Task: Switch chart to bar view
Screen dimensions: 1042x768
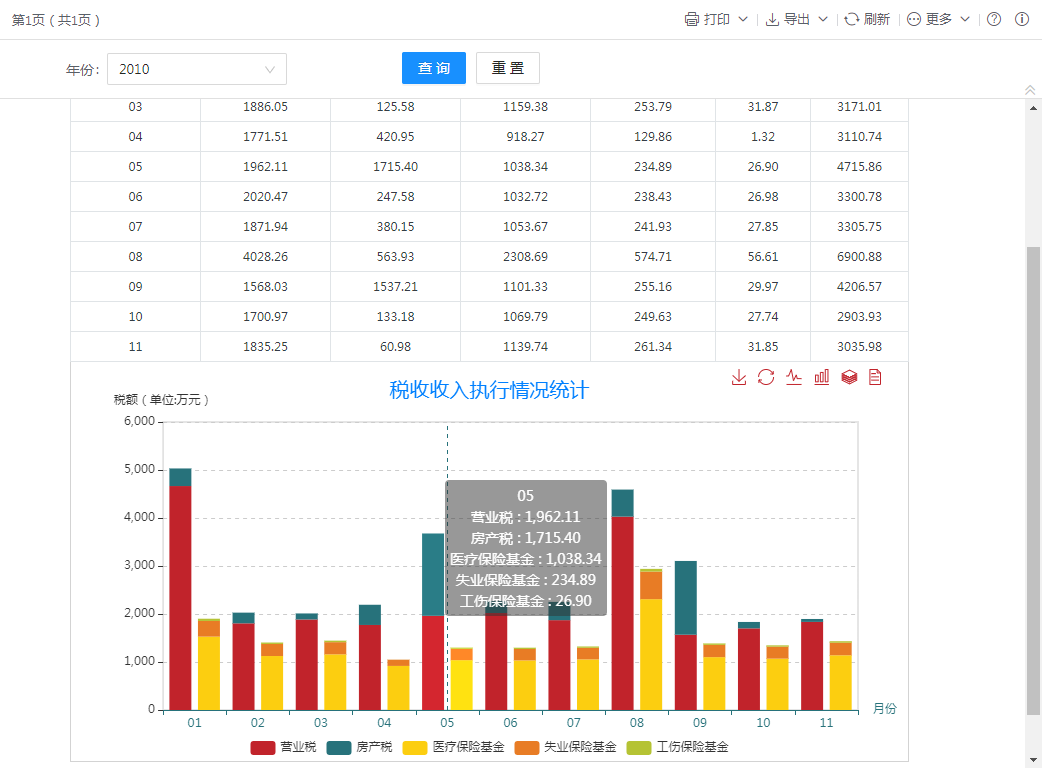Action: pyautogui.click(x=822, y=377)
